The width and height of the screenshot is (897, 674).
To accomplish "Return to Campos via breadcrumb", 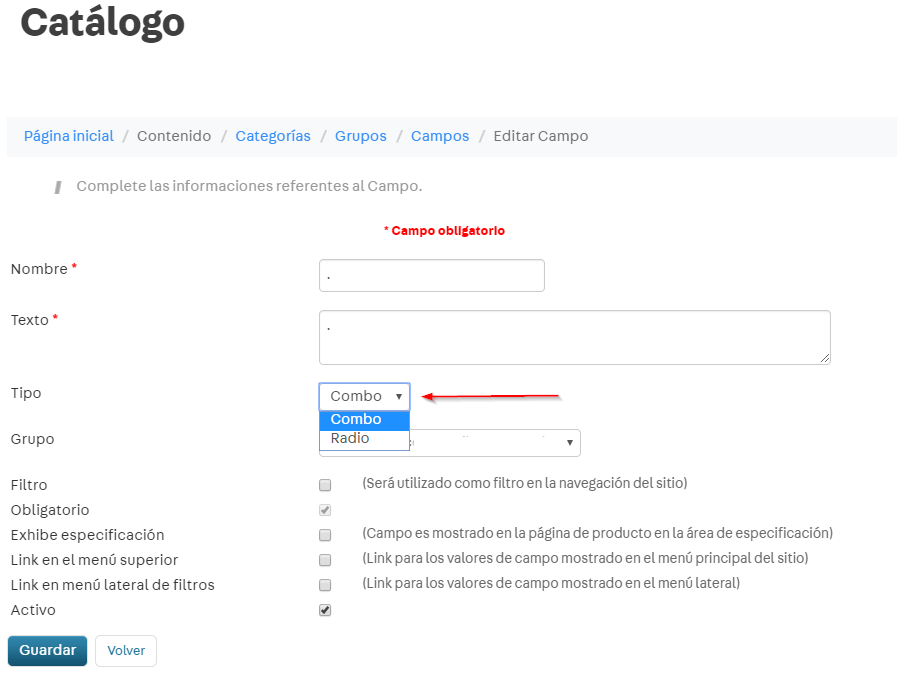I will [x=439, y=136].
